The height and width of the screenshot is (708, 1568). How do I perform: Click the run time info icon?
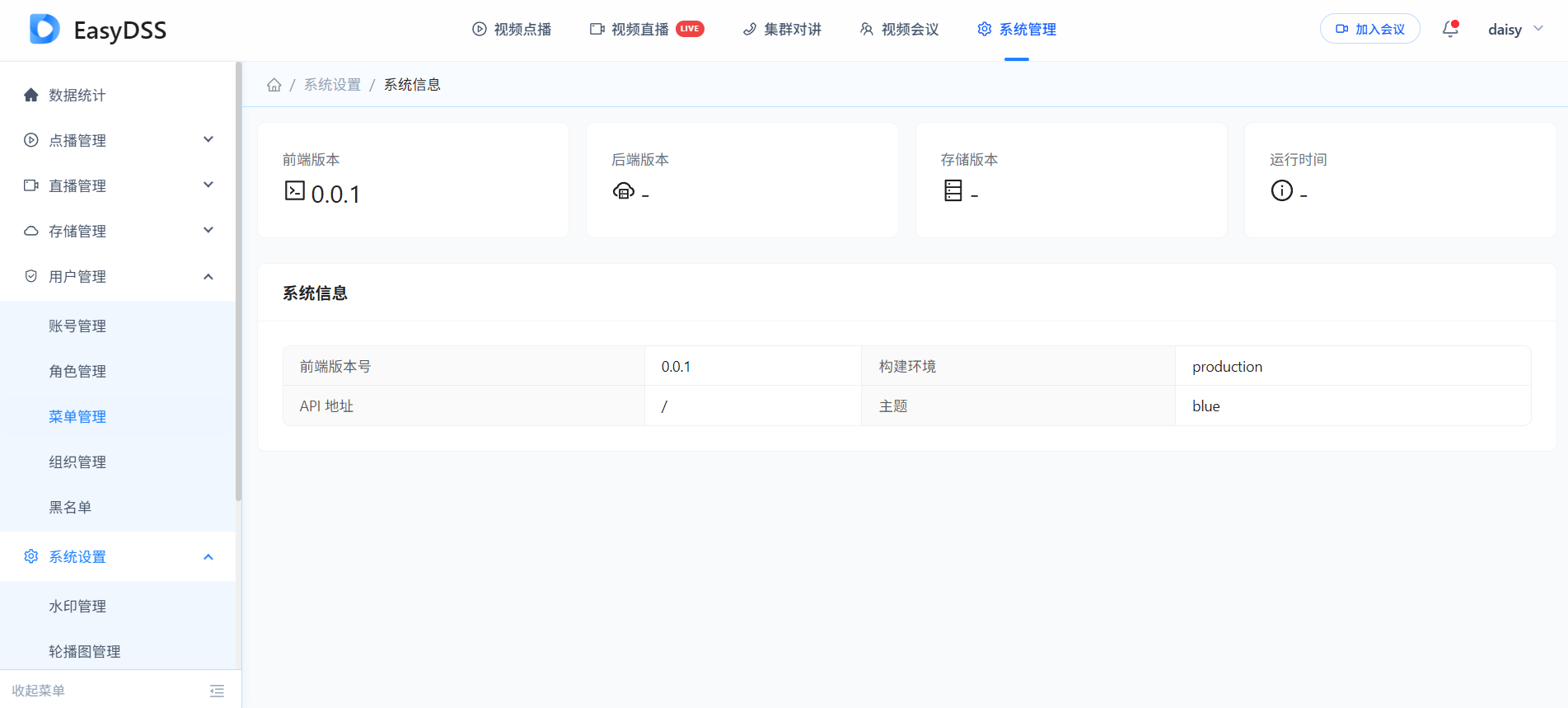pos(1282,190)
